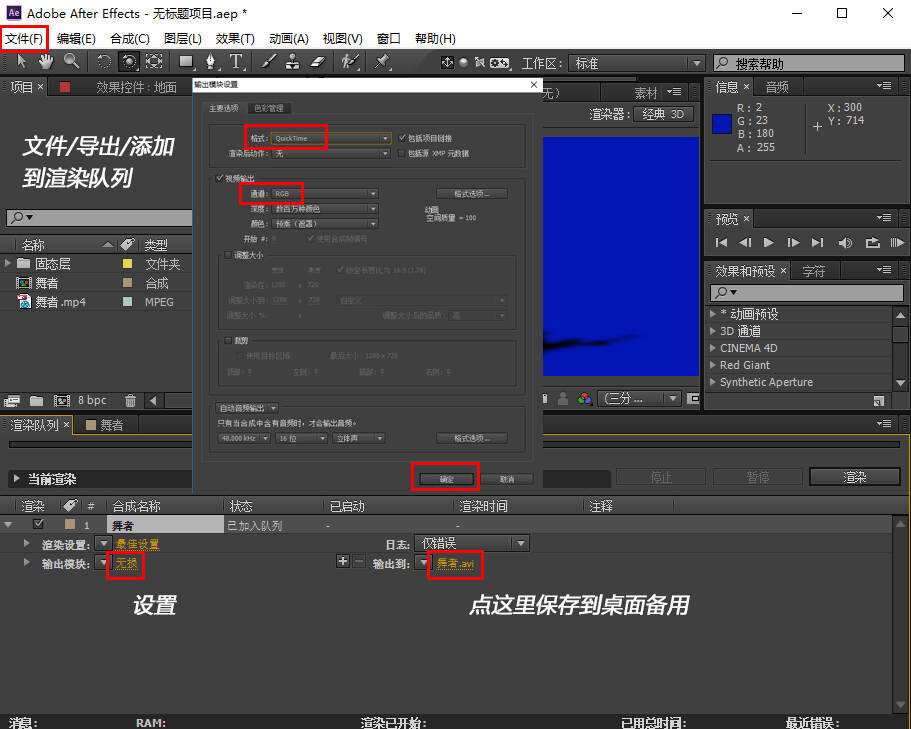Jump to last frame in Preview panel
The height and width of the screenshot is (729, 911).
(x=817, y=243)
